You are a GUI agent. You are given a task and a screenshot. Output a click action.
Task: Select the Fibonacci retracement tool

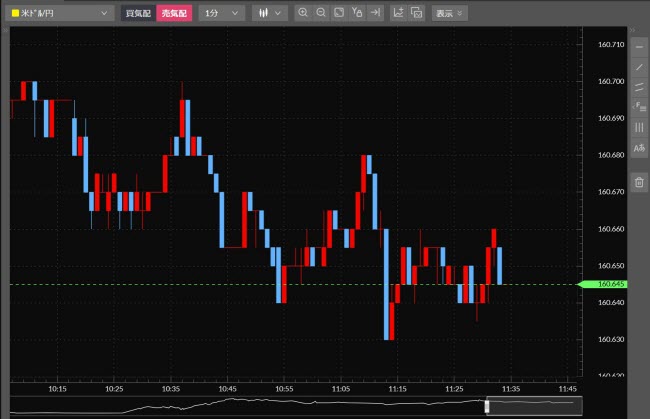[639, 107]
